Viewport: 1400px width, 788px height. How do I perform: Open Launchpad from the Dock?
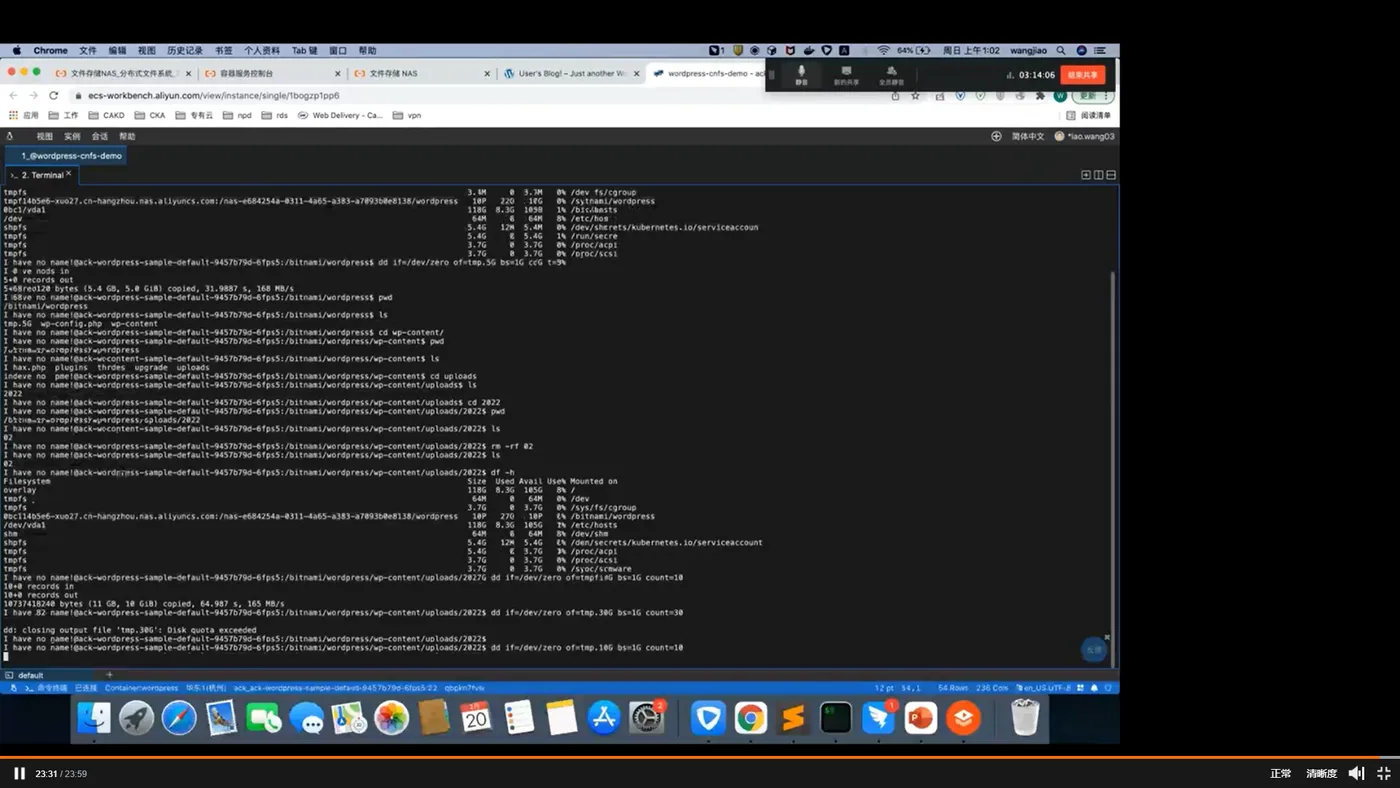coord(137,718)
